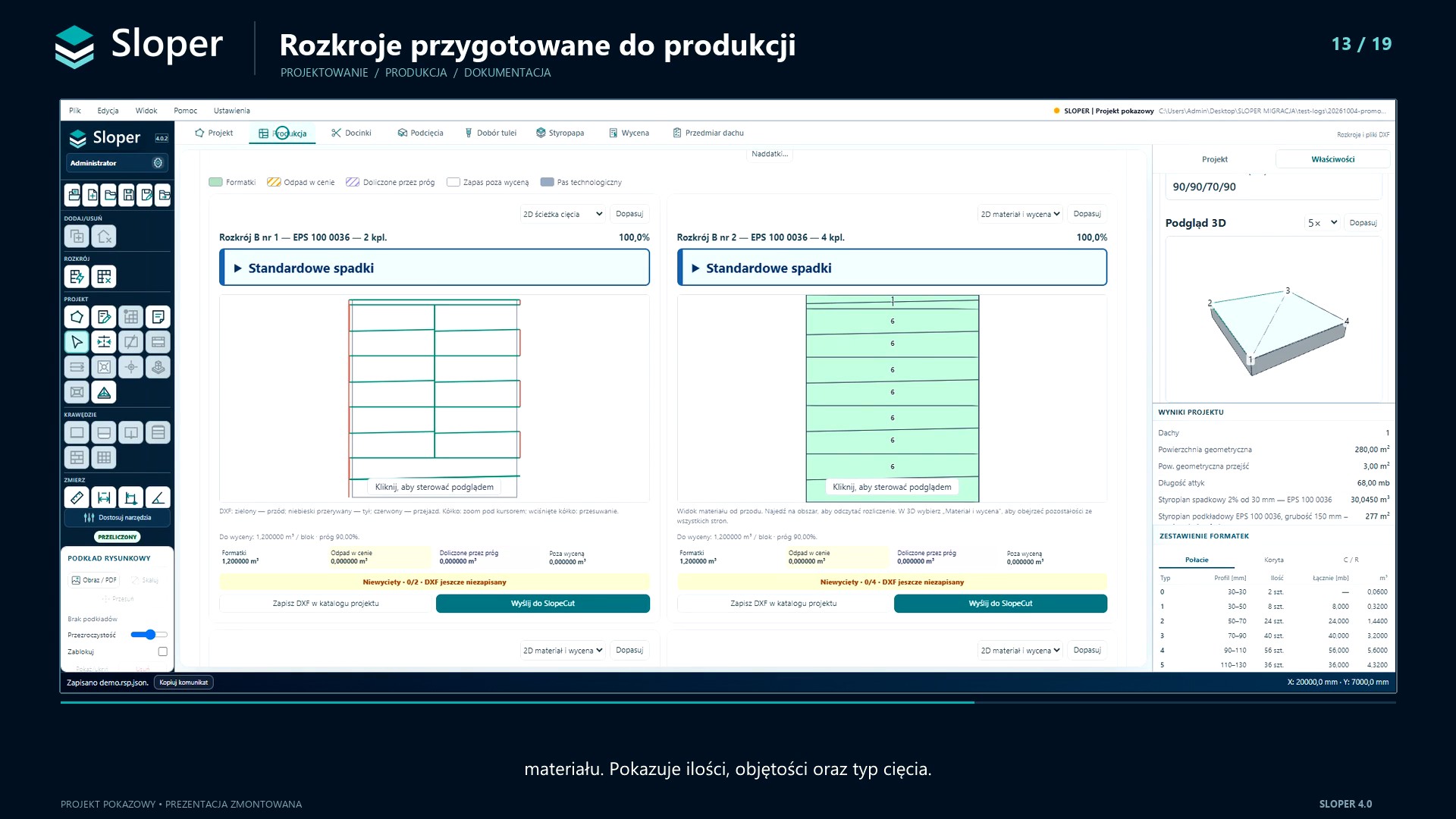Switch to the Styropapa tab
The height and width of the screenshot is (819, 1456).
(x=560, y=133)
